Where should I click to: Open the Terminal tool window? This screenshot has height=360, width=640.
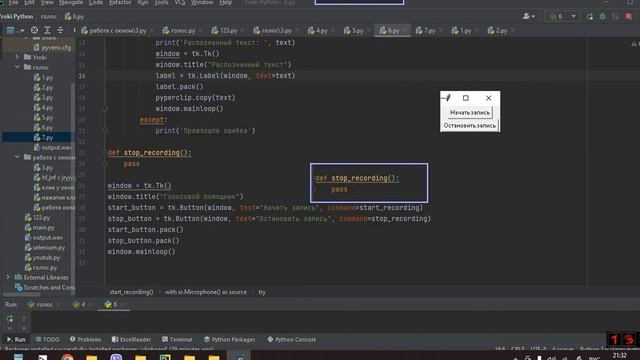[177, 340]
